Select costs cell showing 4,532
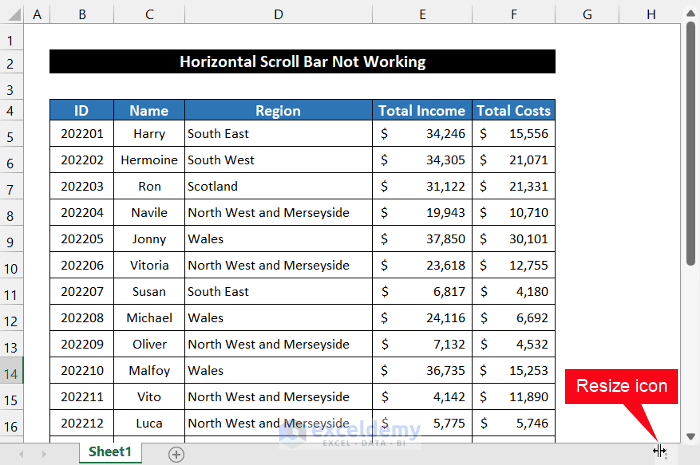 point(514,344)
